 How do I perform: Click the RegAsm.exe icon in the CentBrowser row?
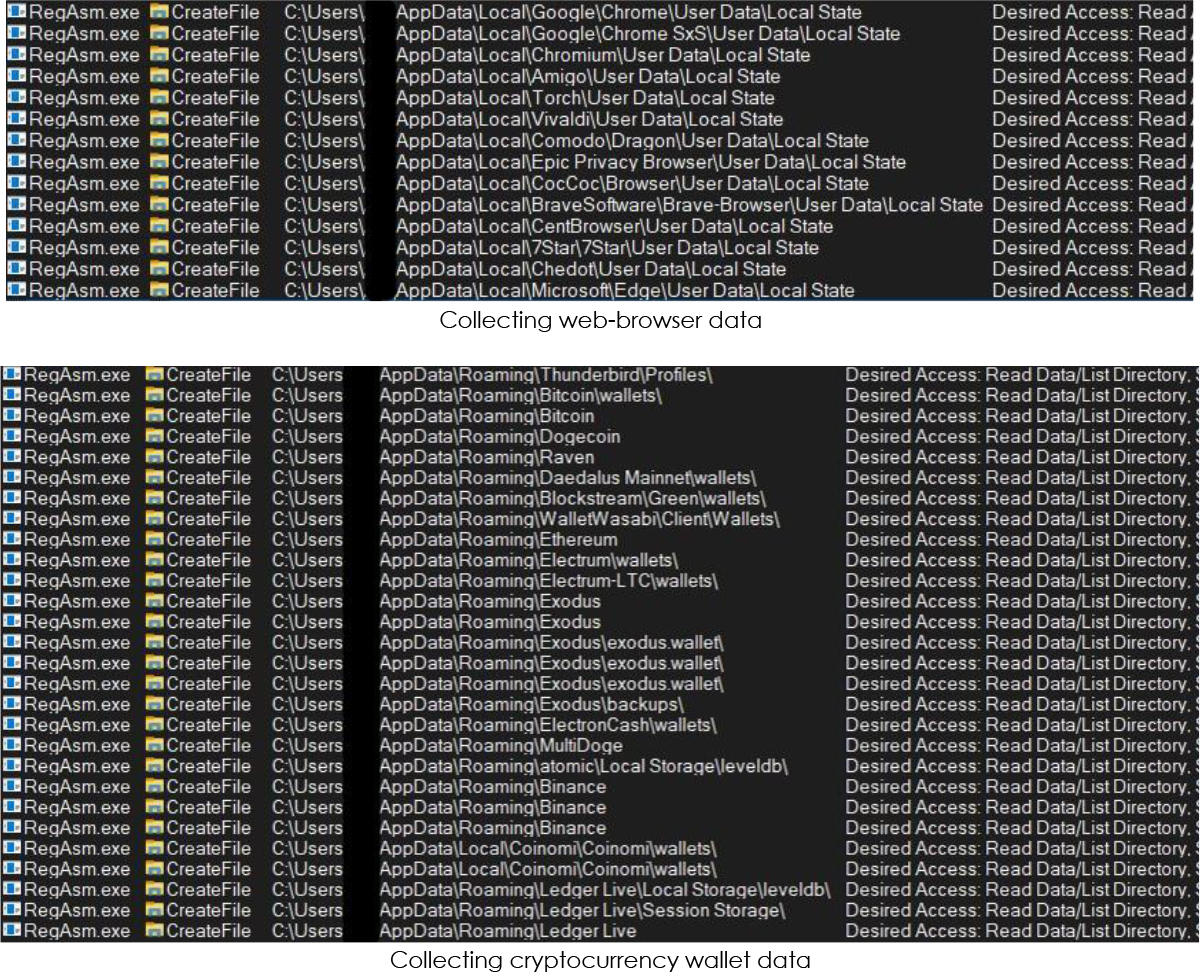pos(17,227)
